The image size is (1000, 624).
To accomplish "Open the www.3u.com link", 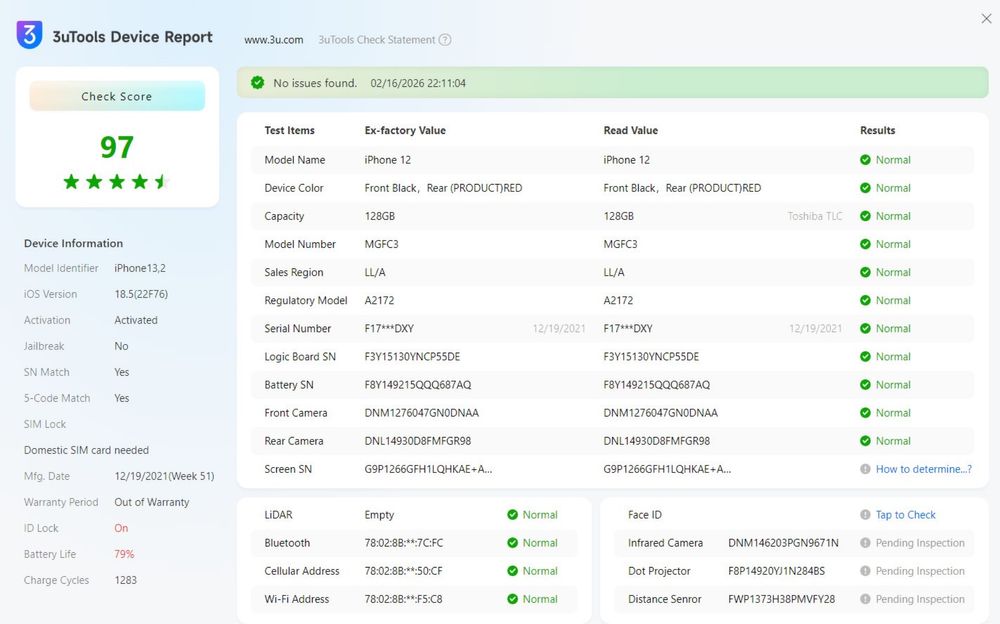I will pyautogui.click(x=273, y=40).
